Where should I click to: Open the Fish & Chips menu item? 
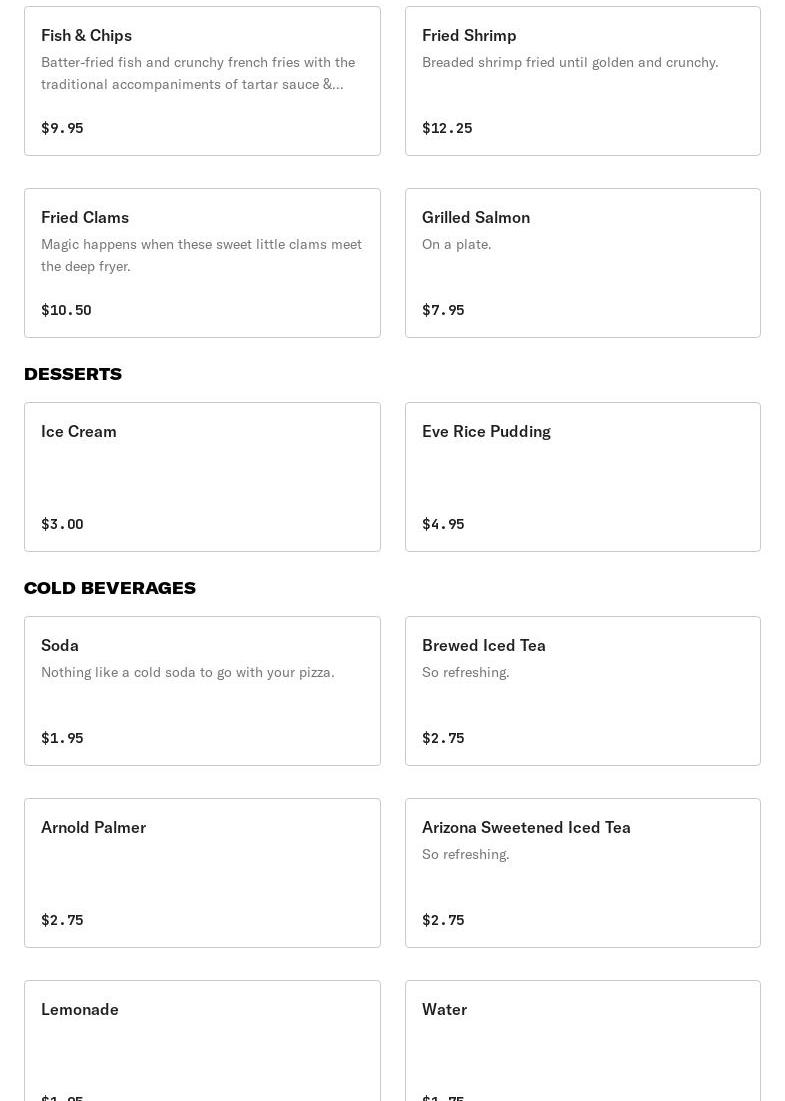pos(202,81)
